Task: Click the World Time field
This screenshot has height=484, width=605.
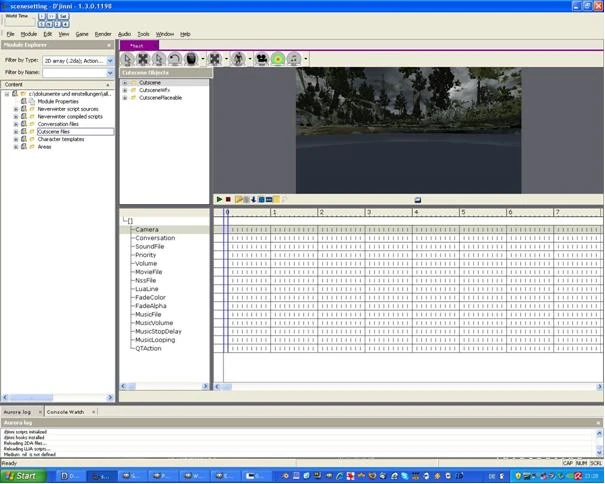Action: tap(20, 22)
